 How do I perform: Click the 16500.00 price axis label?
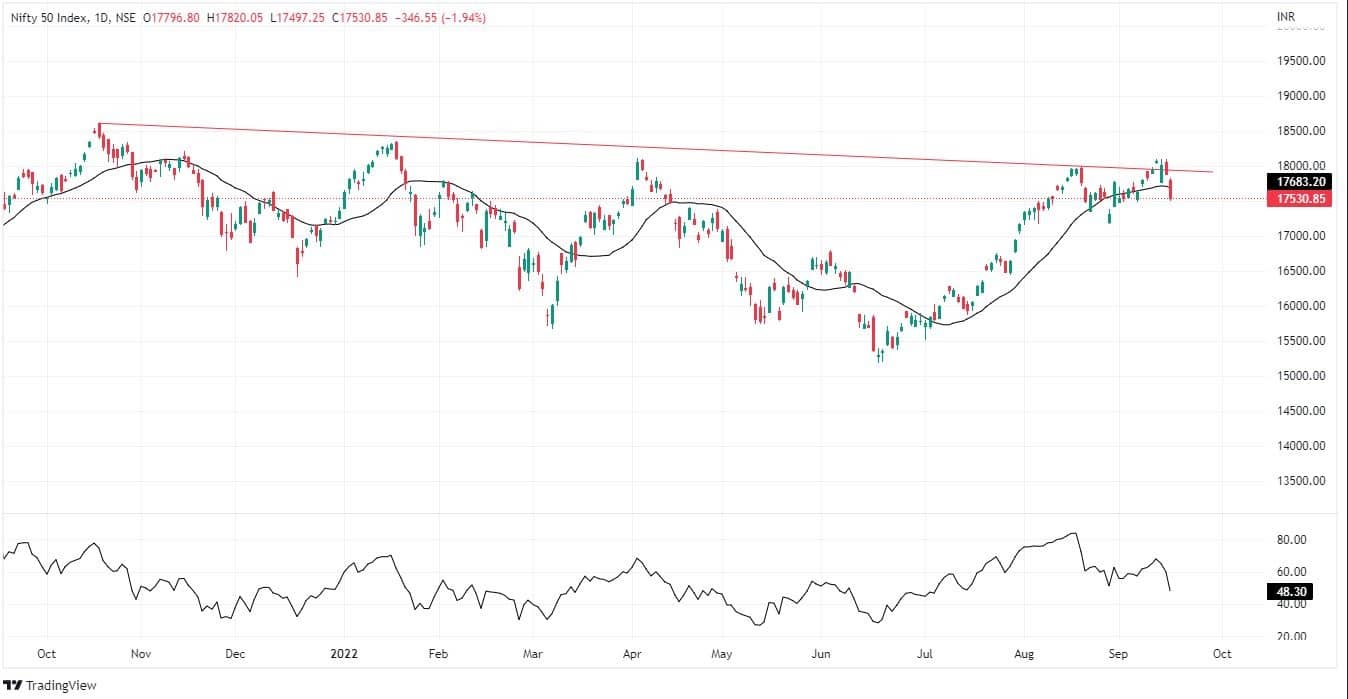point(1303,271)
